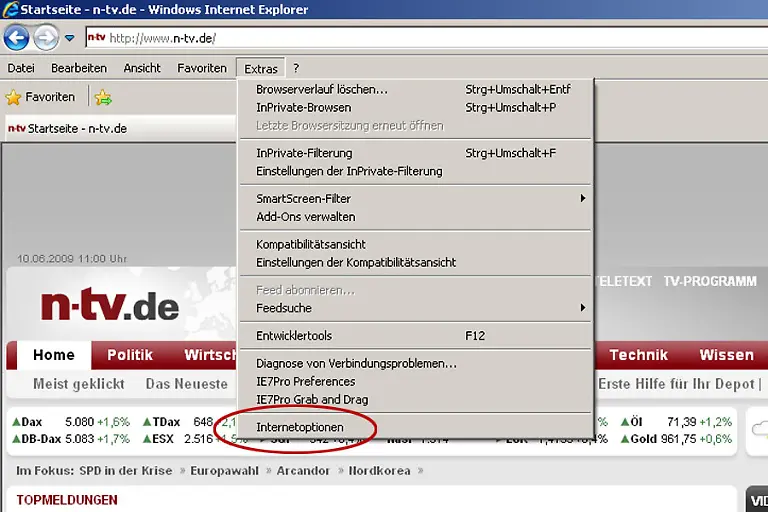Click the address bar URL field
Image resolution: width=768 pixels, height=512 pixels.
(400, 38)
